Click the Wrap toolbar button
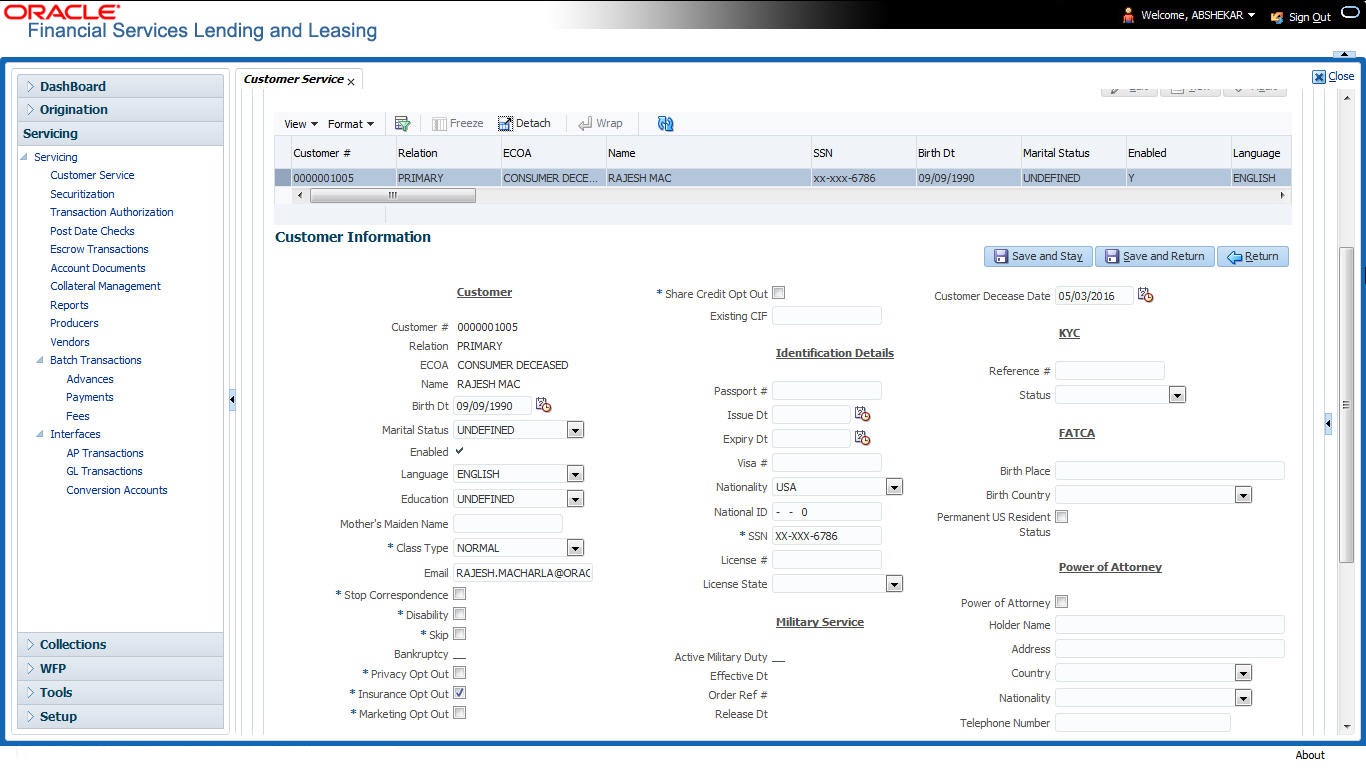This screenshot has width=1366, height=768. [600, 123]
